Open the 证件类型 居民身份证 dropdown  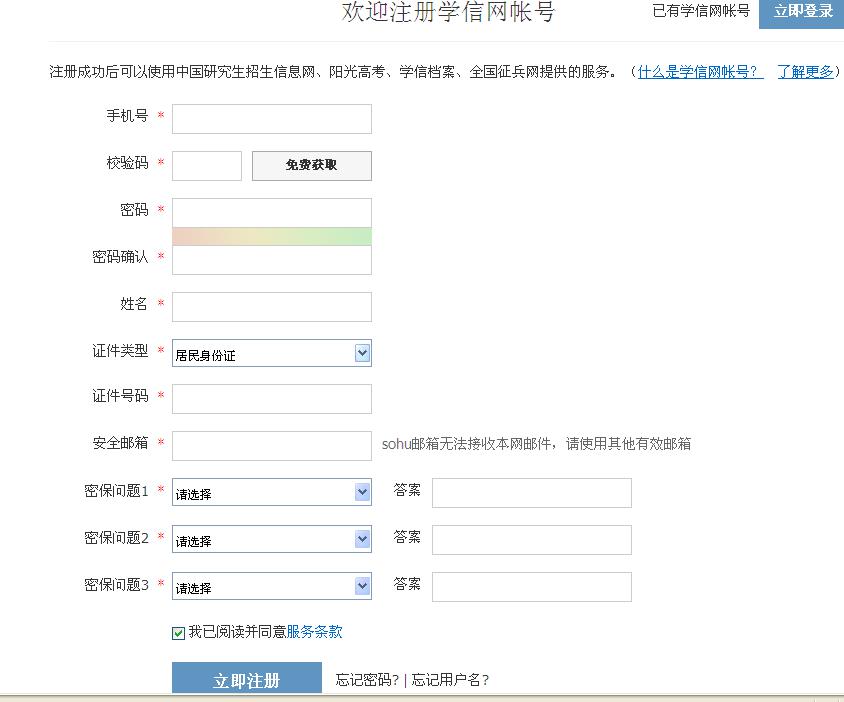(272, 353)
